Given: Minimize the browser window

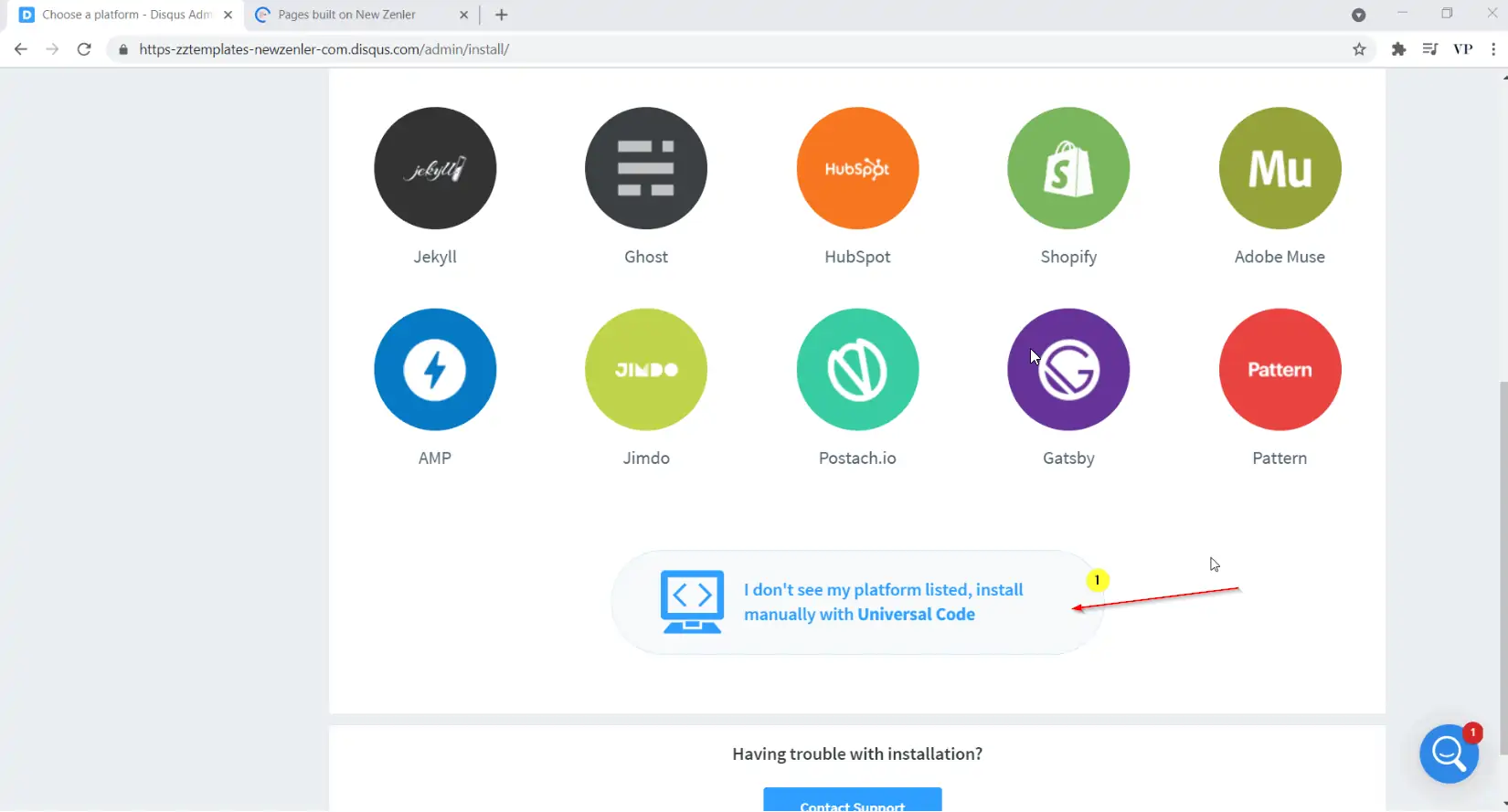Looking at the screenshot, I should (1402, 13).
